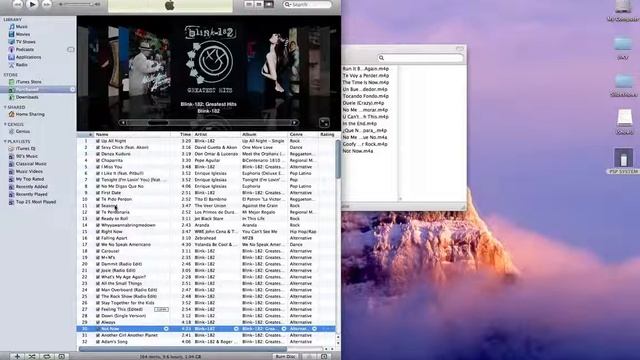This screenshot has width=640, height=360.
Task: Click the arrow beside selected Blink-182 artist
Action: click(x=236, y=329)
